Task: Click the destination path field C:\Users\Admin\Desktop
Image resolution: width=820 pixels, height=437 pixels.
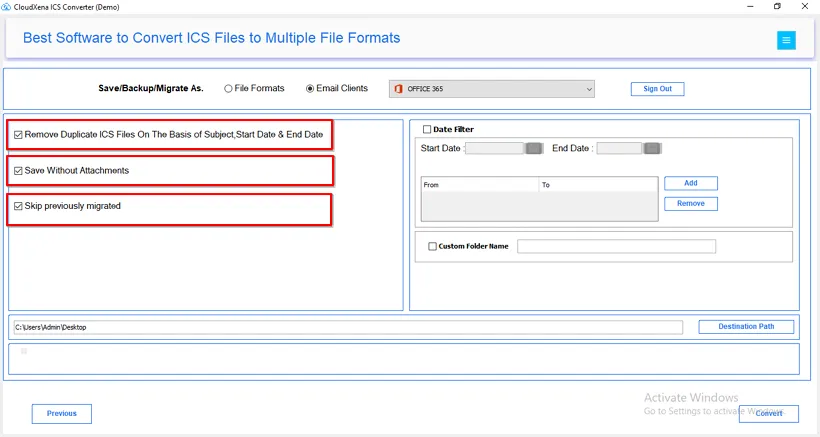Action: tap(348, 327)
